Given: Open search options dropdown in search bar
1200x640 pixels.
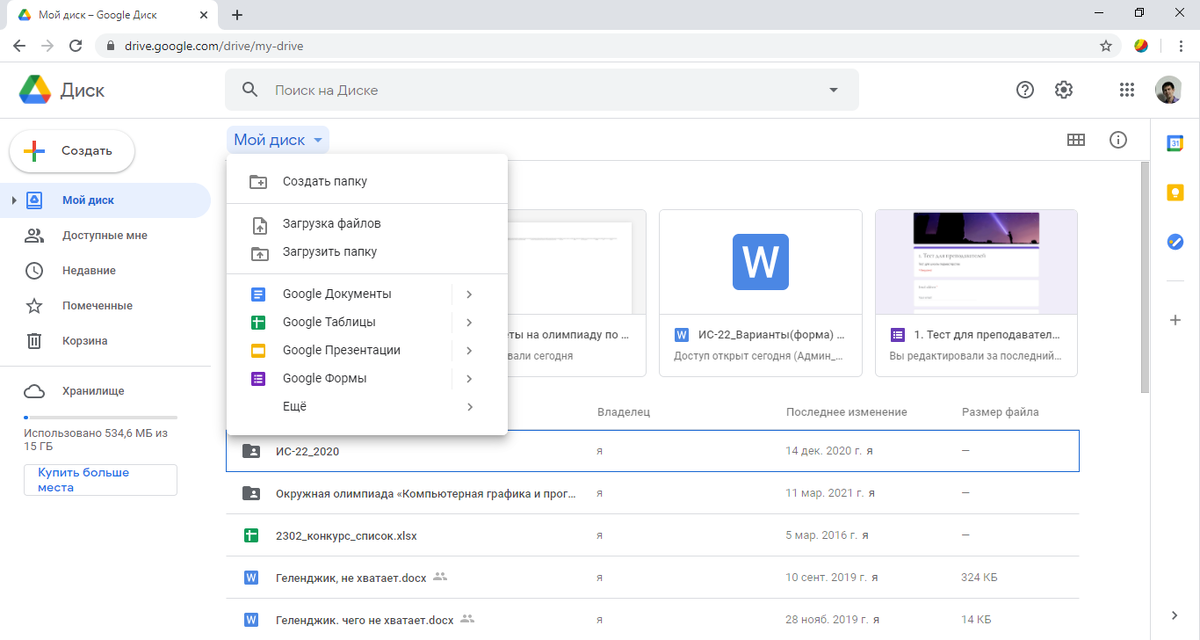Looking at the screenshot, I should 833,89.
